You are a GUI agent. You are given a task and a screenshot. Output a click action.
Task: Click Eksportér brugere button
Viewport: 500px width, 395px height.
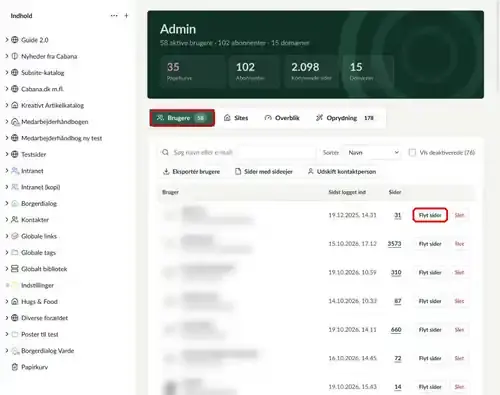tap(191, 172)
